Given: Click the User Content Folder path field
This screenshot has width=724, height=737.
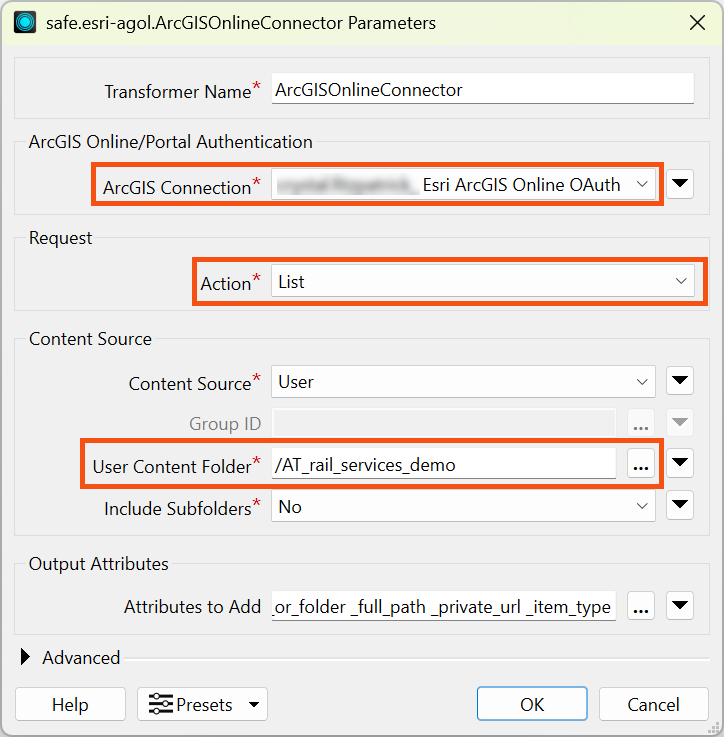Looking at the screenshot, I should coord(444,463).
